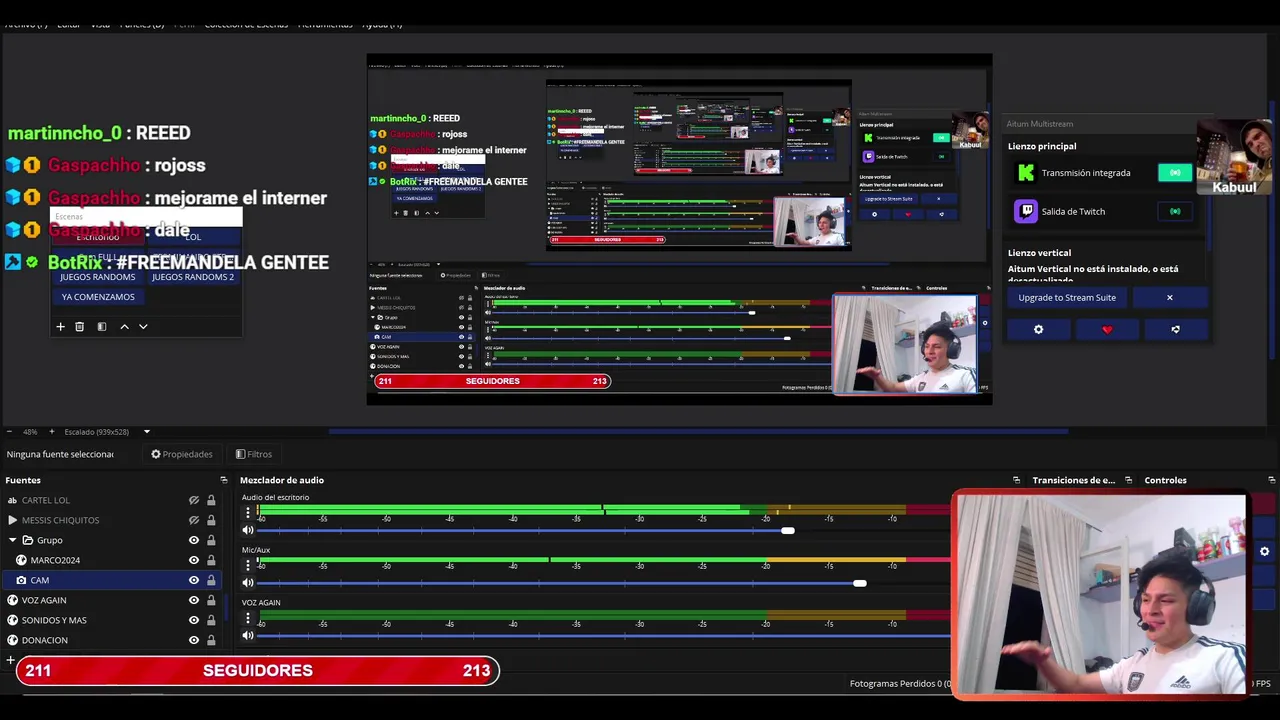This screenshot has height=720, width=1280.
Task: Hide the VOZ AGAIN source
Action: pyautogui.click(x=194, y=600)
